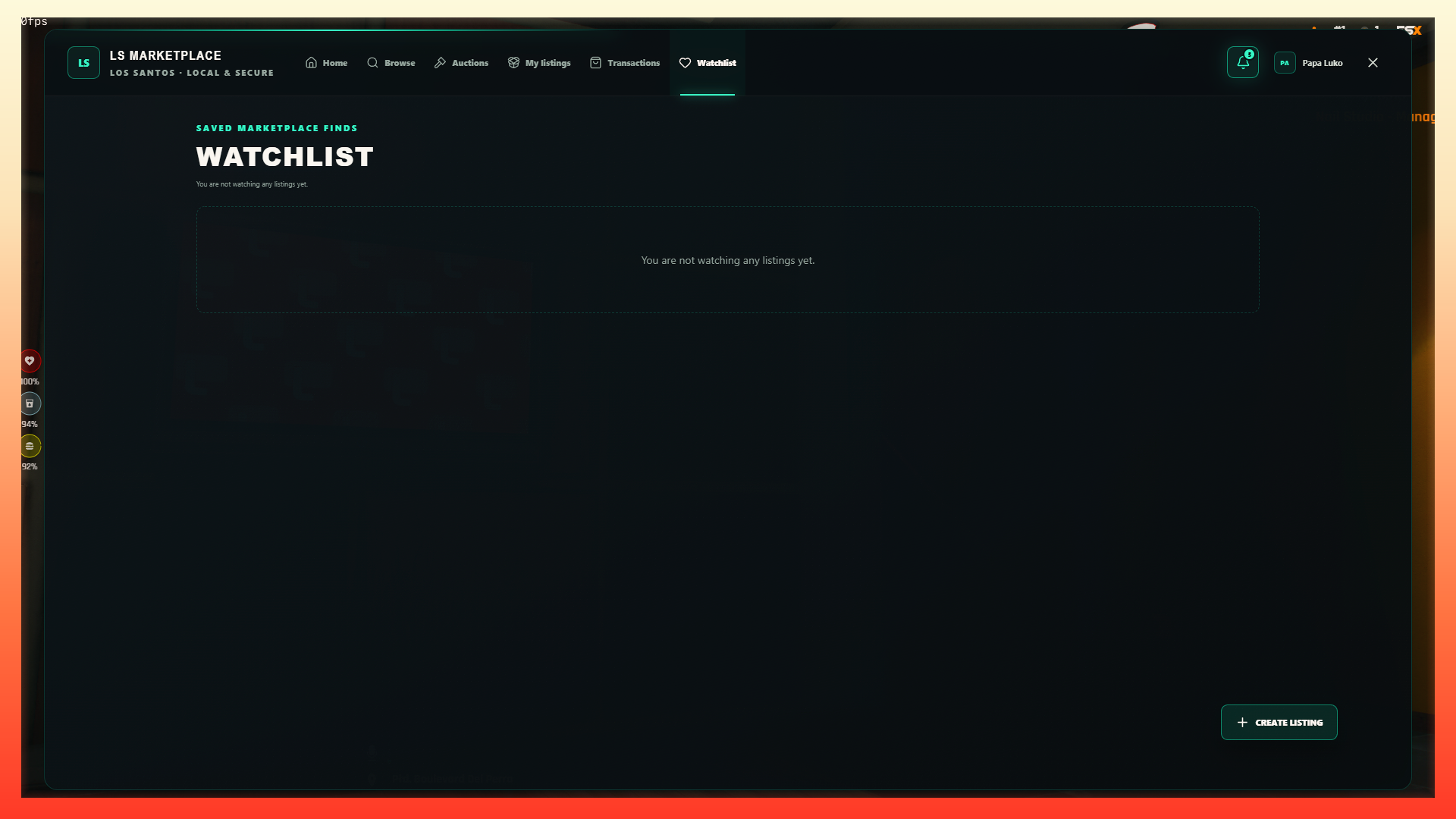Click the LS logo badge
Image resolution: width=1456 pixels, height=819 pixels.
83,63
